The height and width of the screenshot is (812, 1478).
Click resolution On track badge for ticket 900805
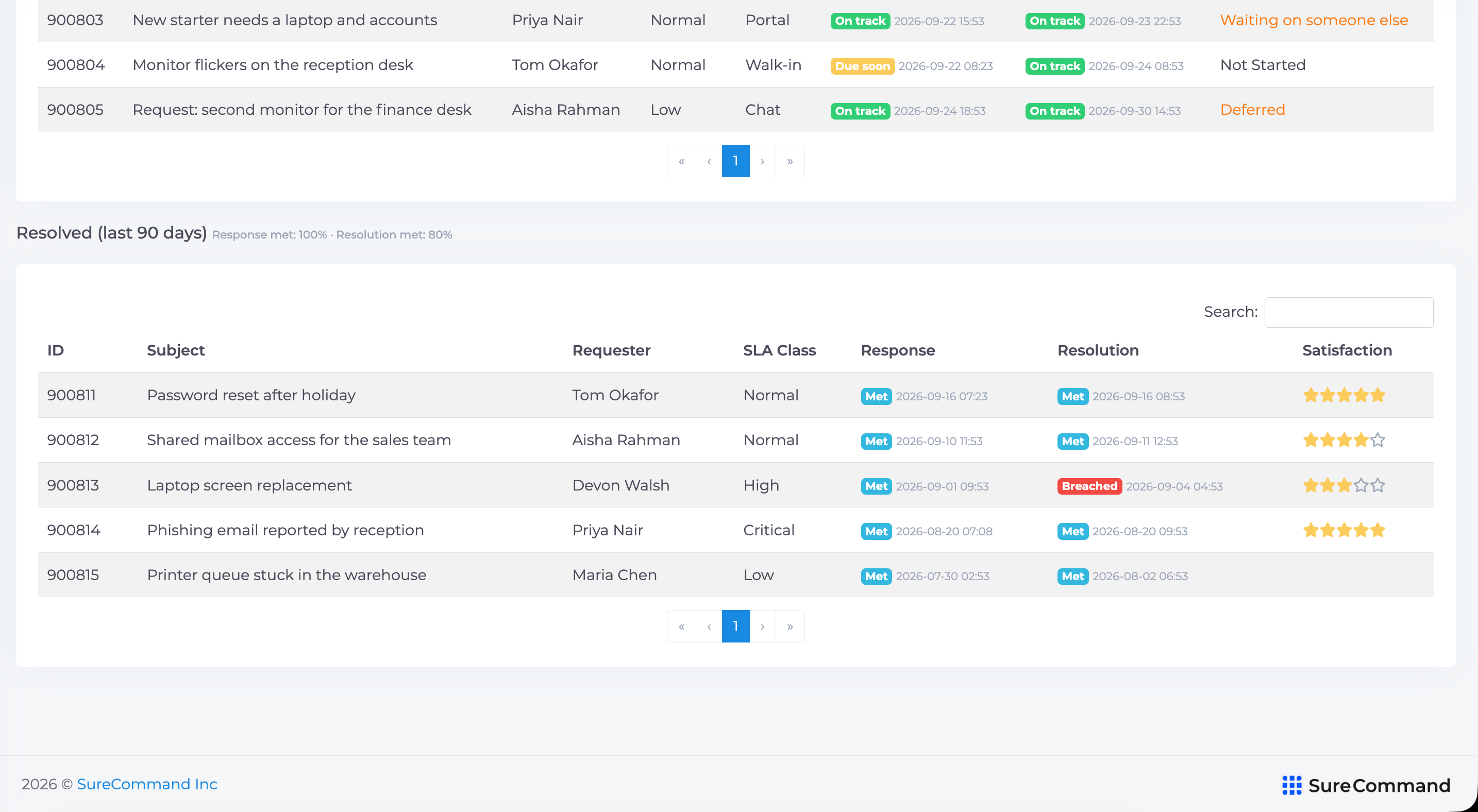point(1054,111)
